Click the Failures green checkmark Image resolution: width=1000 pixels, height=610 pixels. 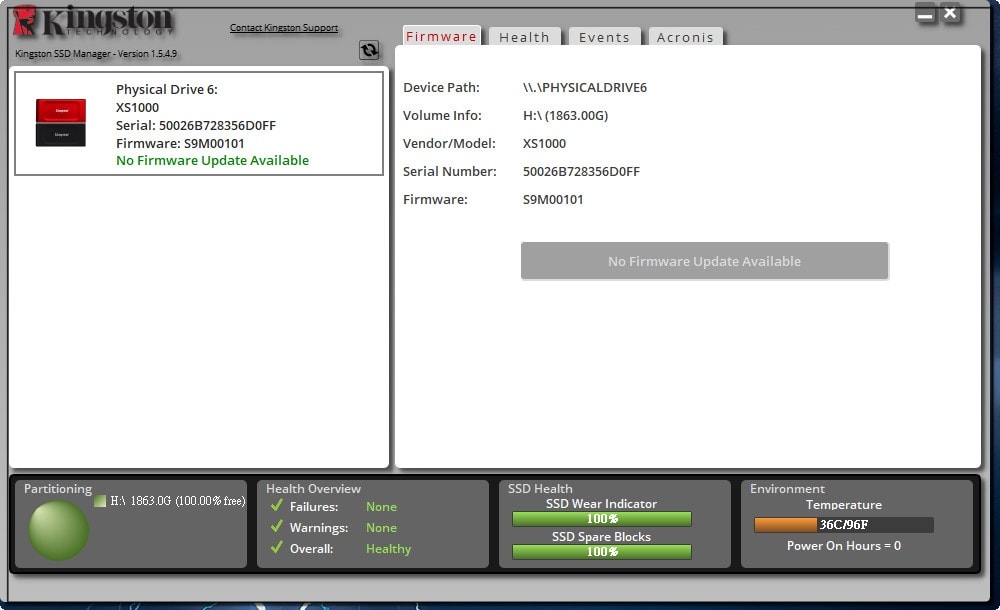click(276, 506)
